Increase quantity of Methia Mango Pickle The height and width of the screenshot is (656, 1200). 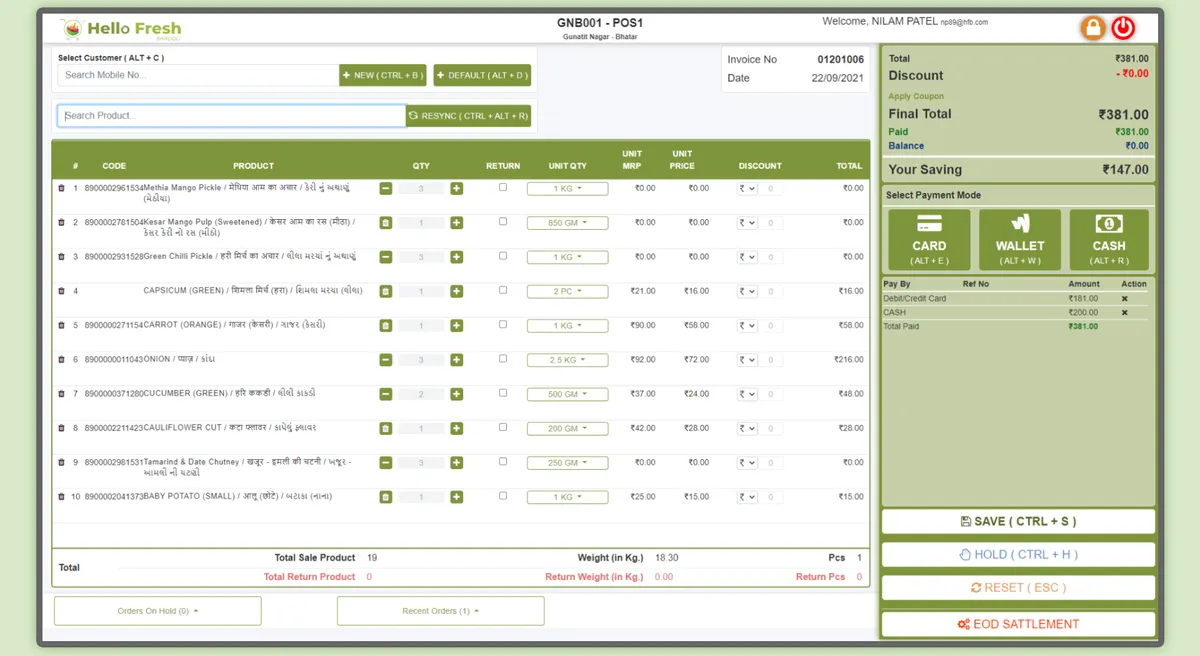pos(457,188)
